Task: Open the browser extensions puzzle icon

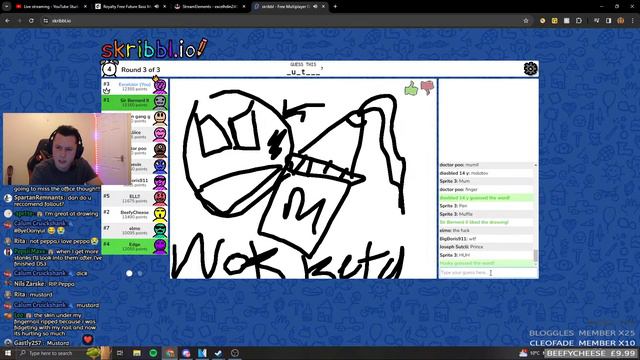Action: point(579,20)
